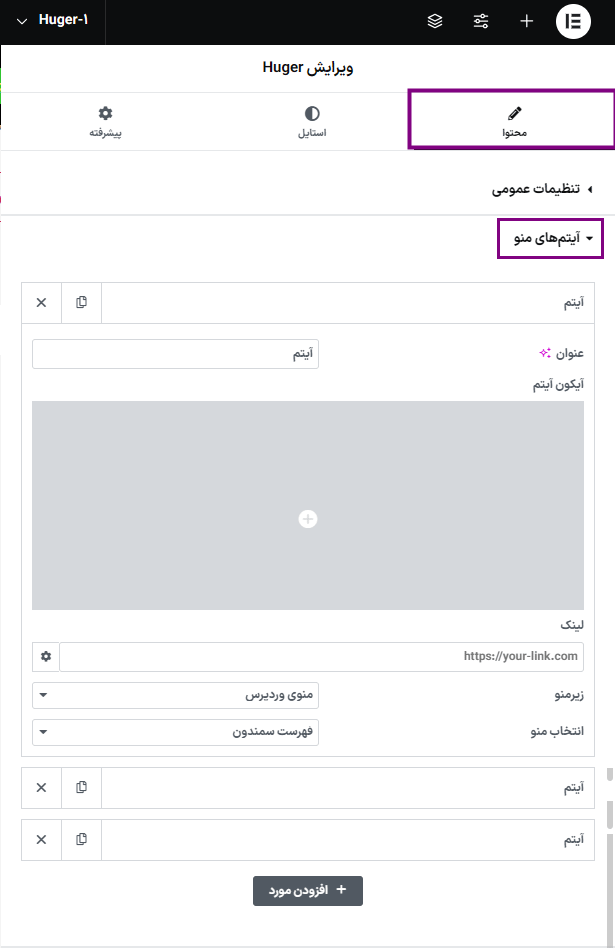Click the عنوان text field
615x948 pixels.
176,354
